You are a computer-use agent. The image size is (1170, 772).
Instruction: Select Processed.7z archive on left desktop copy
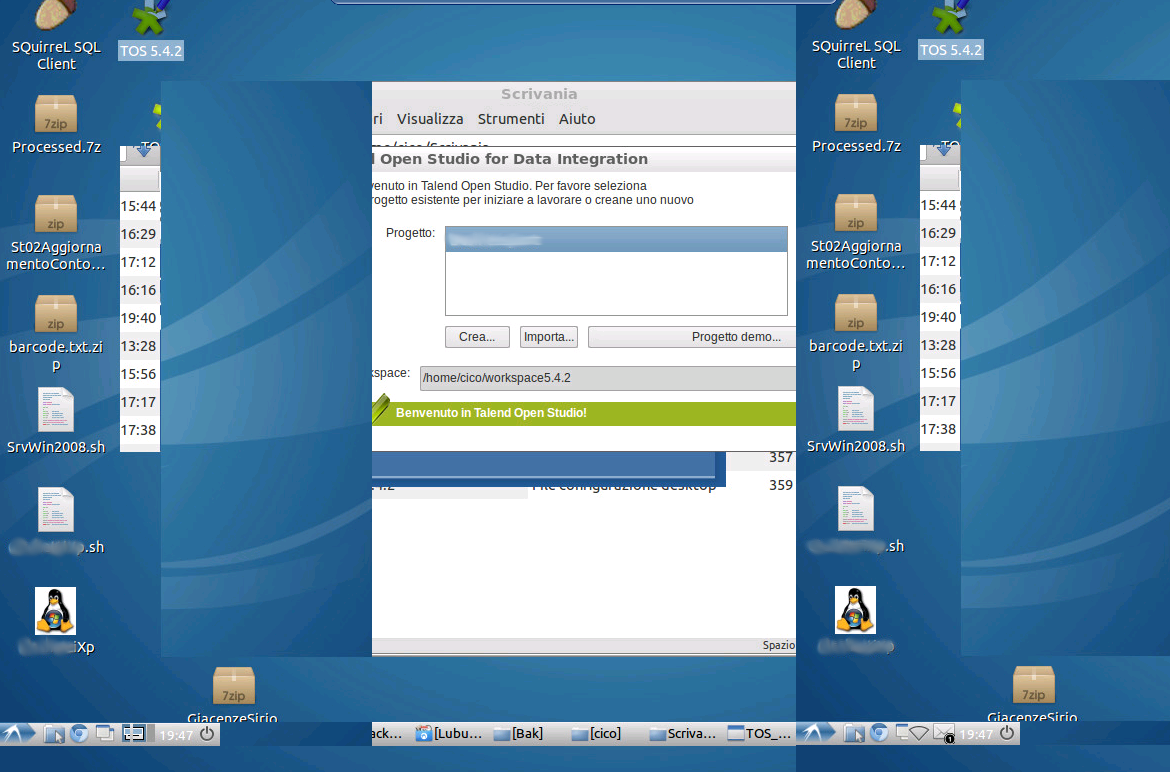(x=56, y=125)
